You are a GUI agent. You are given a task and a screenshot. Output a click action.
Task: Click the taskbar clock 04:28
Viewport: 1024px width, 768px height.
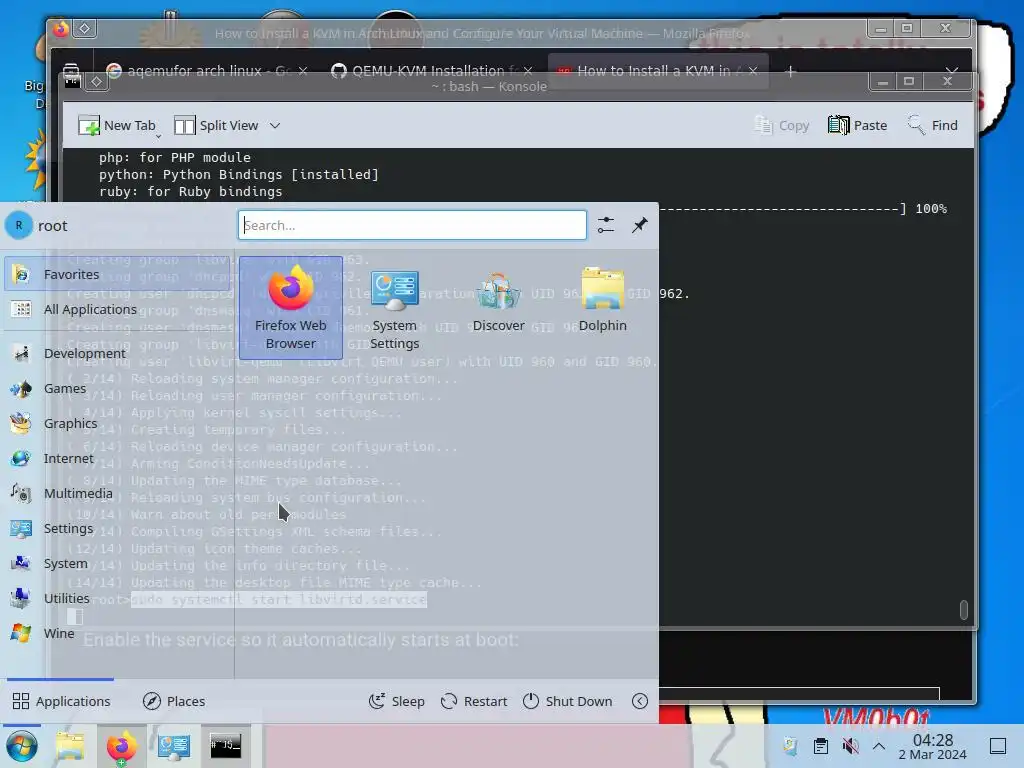coord(933,746)
